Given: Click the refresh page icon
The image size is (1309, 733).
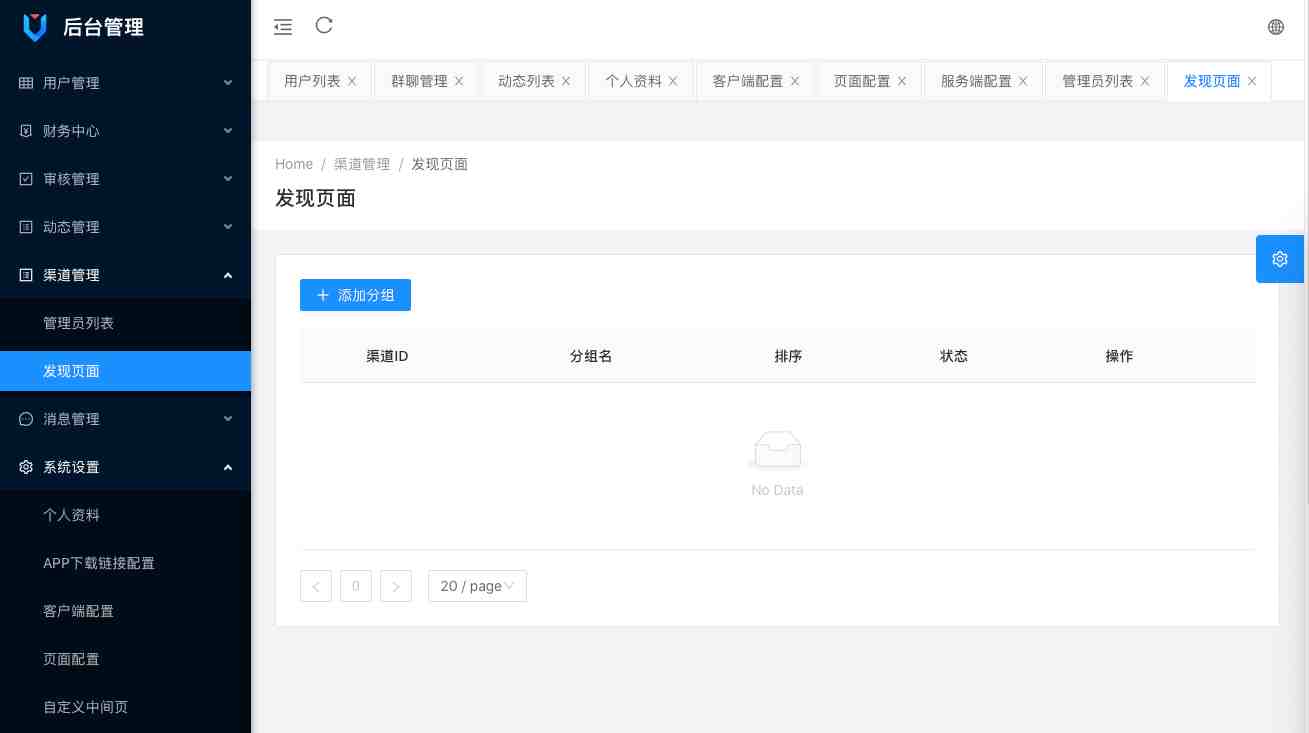Looking at the screenshot, I should [x=324, y=26].
